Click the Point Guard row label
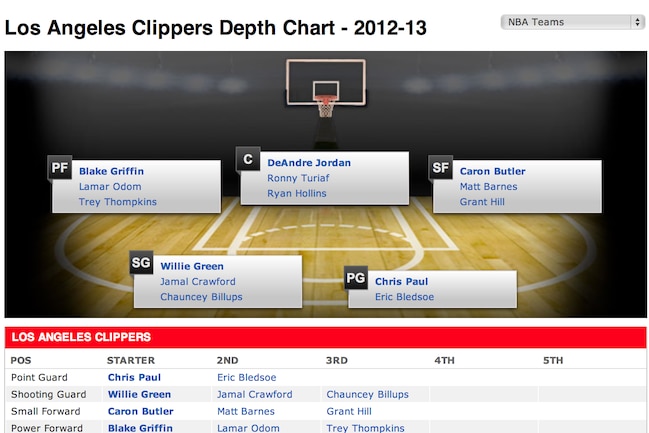The height and width of the screenshot is (433, 649). tap(39, 378)
